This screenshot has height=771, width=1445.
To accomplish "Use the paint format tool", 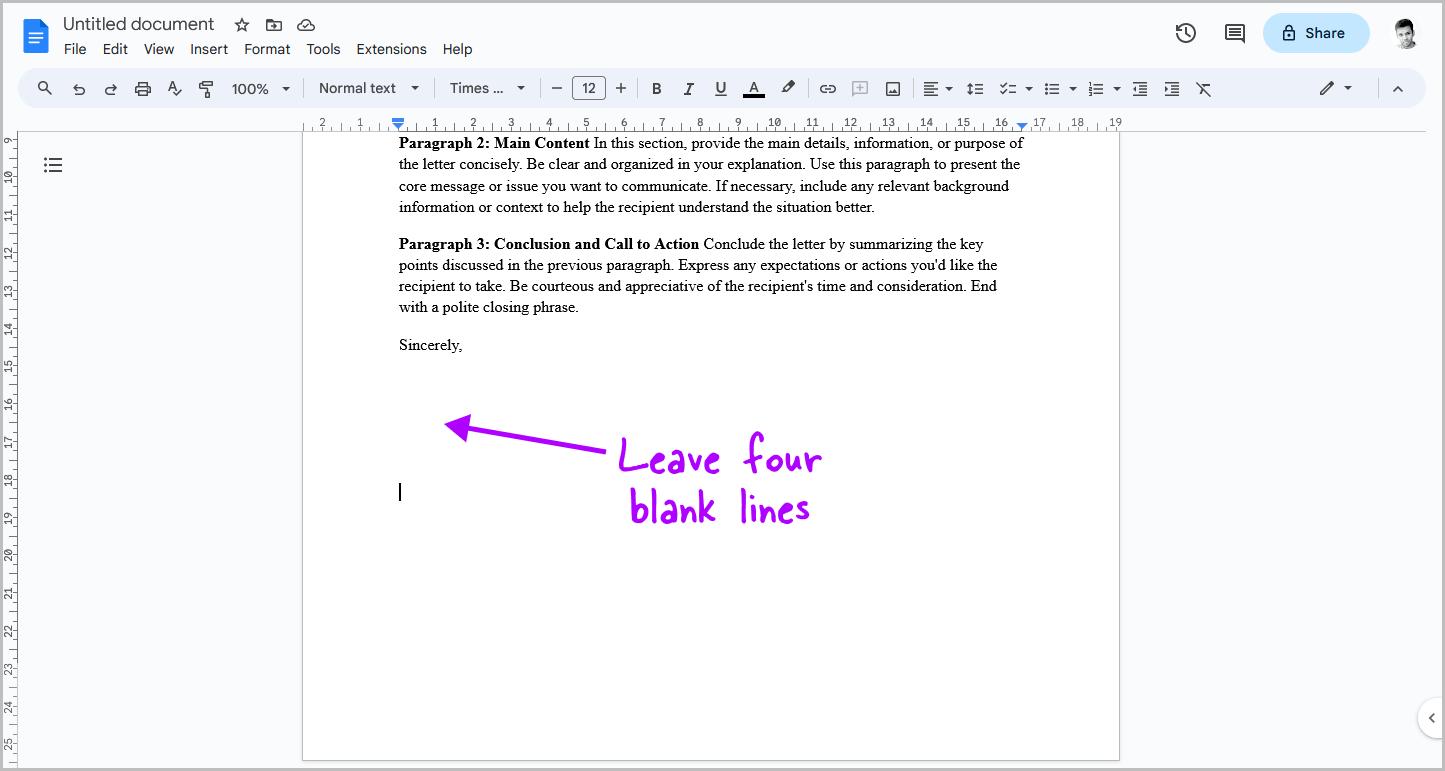I will click(x=206, y=88).
